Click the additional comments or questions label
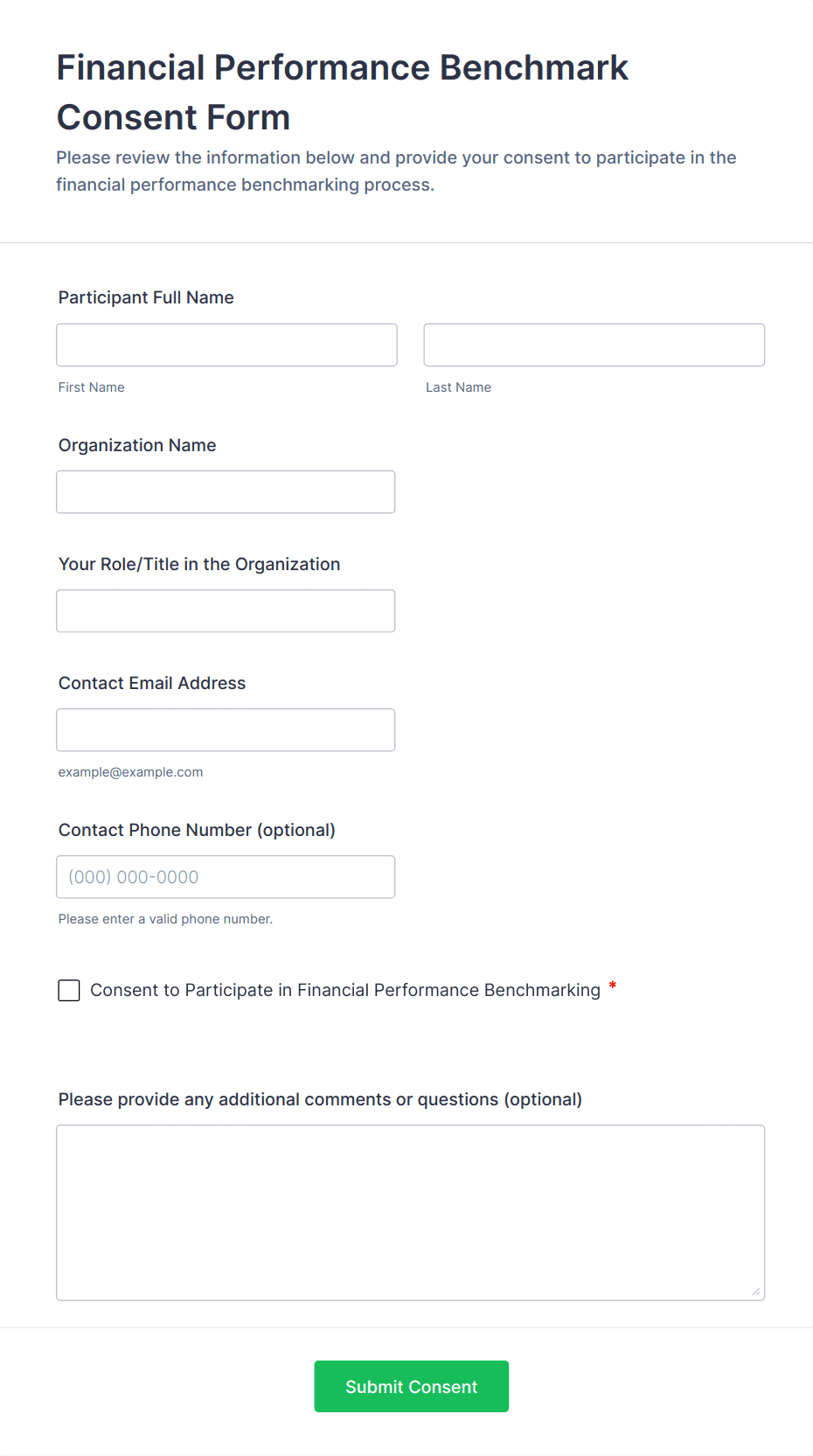The image size is (813, 1456). [x=320, y=1099]
